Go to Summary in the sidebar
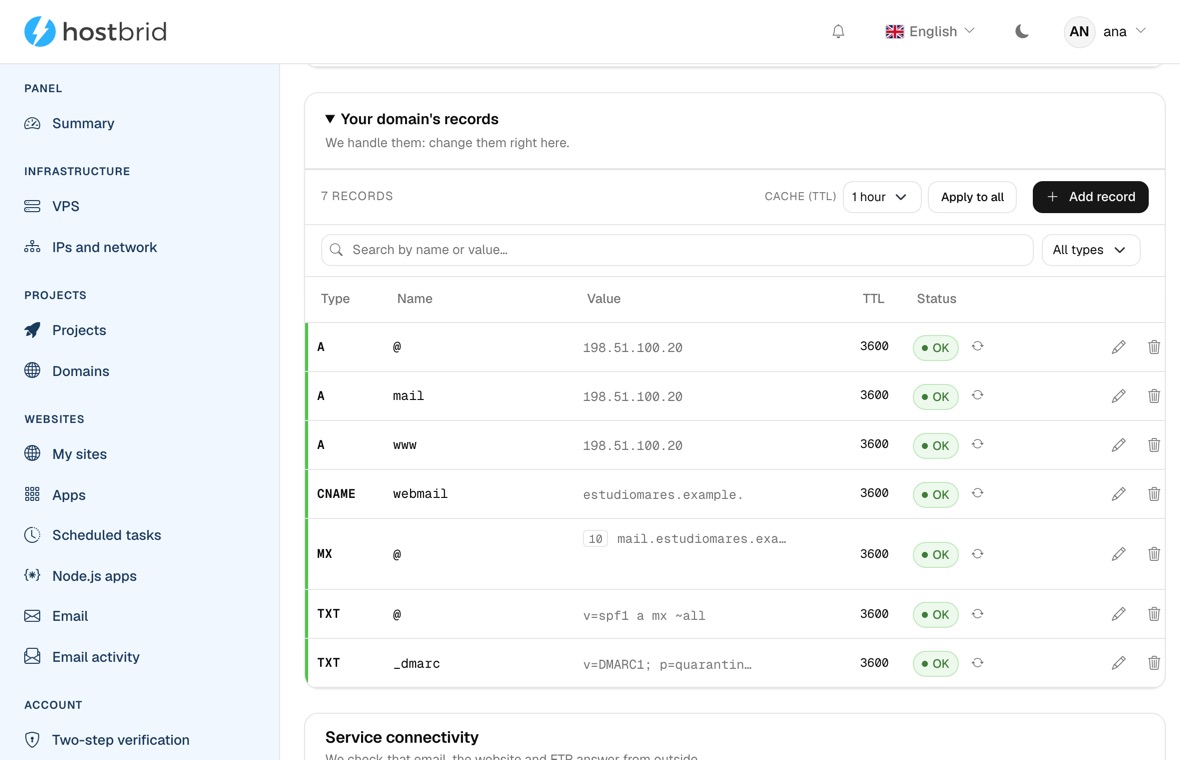This screenshot has height=760, width=1180. (x=83, y=123)
